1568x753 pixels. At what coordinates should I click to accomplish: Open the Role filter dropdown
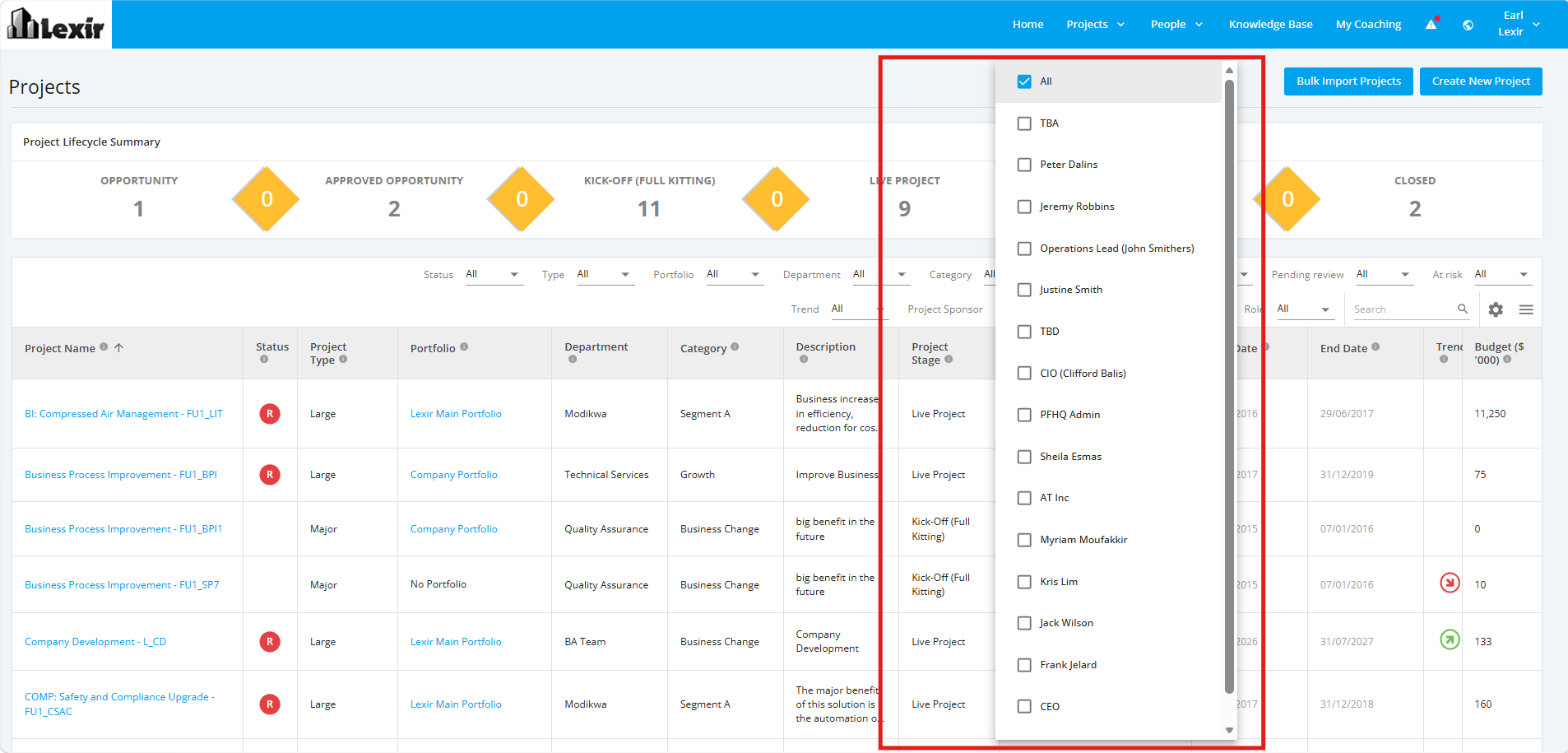click(1305, 309)
